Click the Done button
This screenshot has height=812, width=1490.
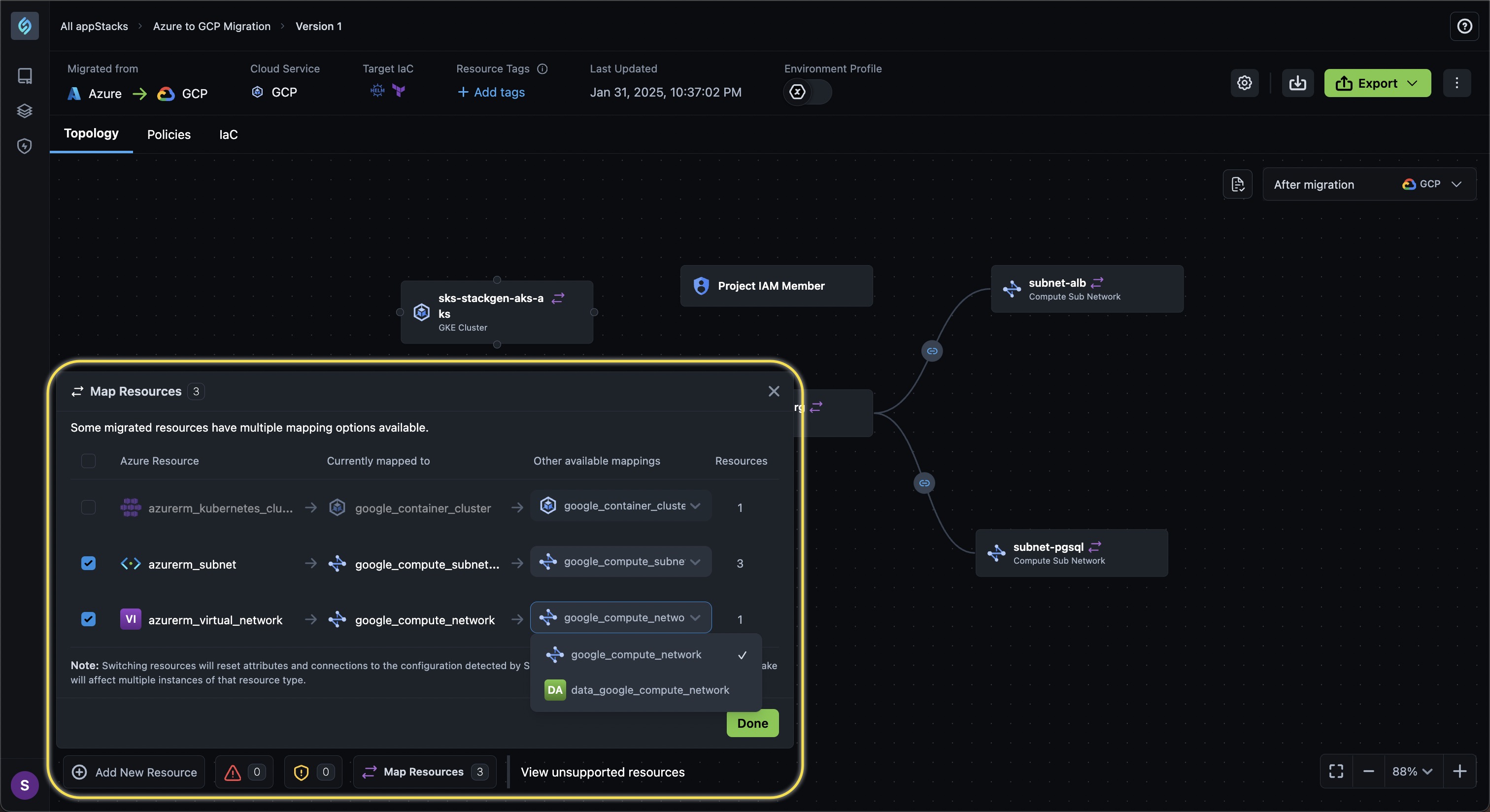(x=752, y=723)
